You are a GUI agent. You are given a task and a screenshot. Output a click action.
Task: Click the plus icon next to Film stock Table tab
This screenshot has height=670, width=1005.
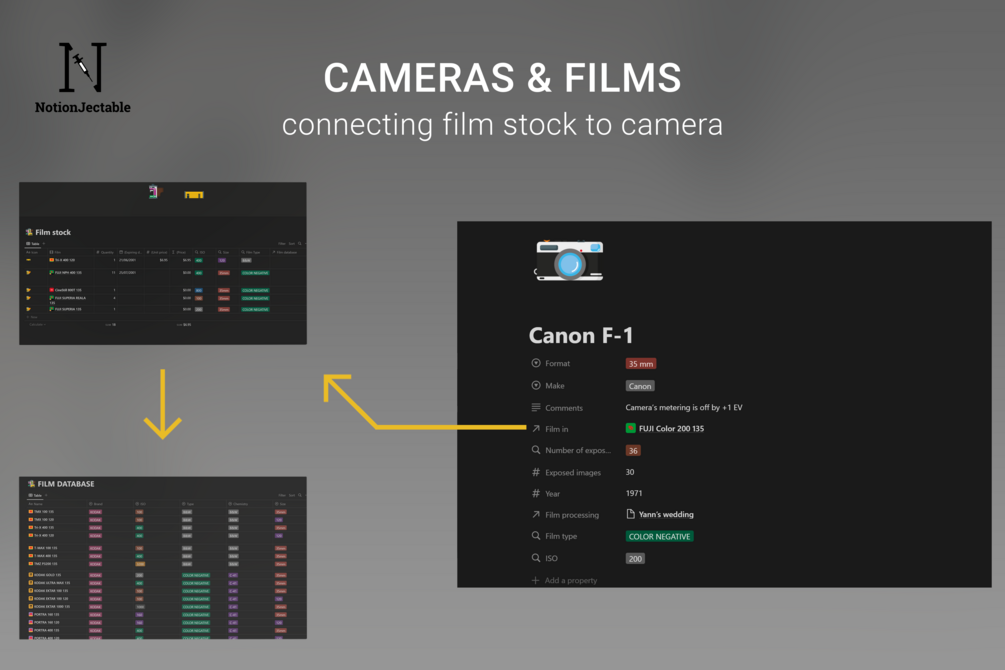click(44, 244)
